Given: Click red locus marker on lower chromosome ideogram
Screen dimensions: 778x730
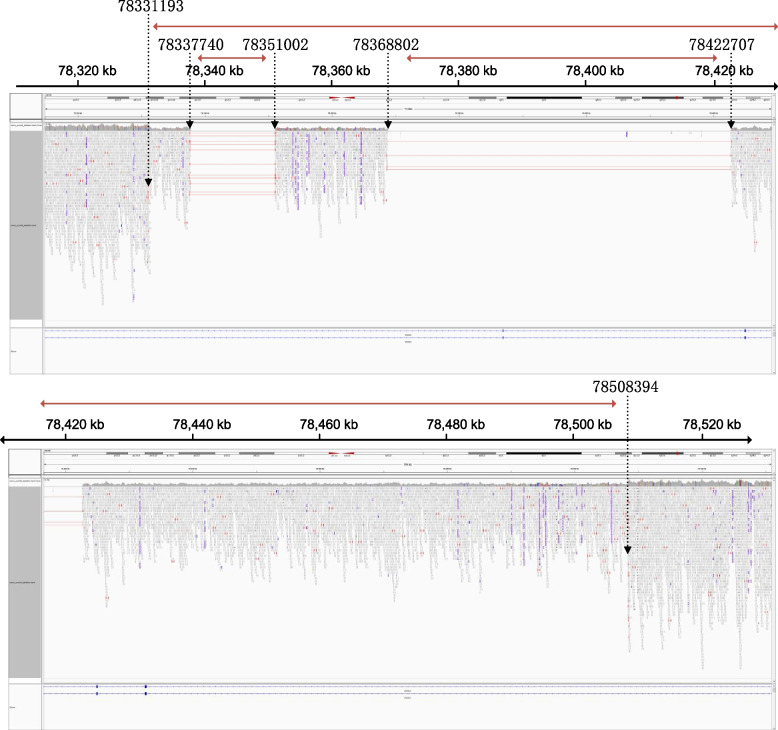Looking at the screenshot, I should (347, 454).
